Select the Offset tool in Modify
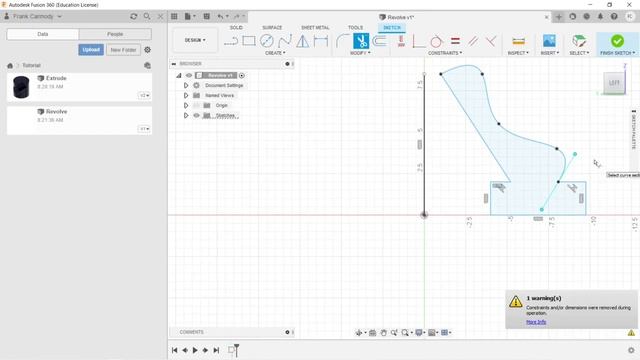Viewport: 640px width, 360px height. (380, 41)
